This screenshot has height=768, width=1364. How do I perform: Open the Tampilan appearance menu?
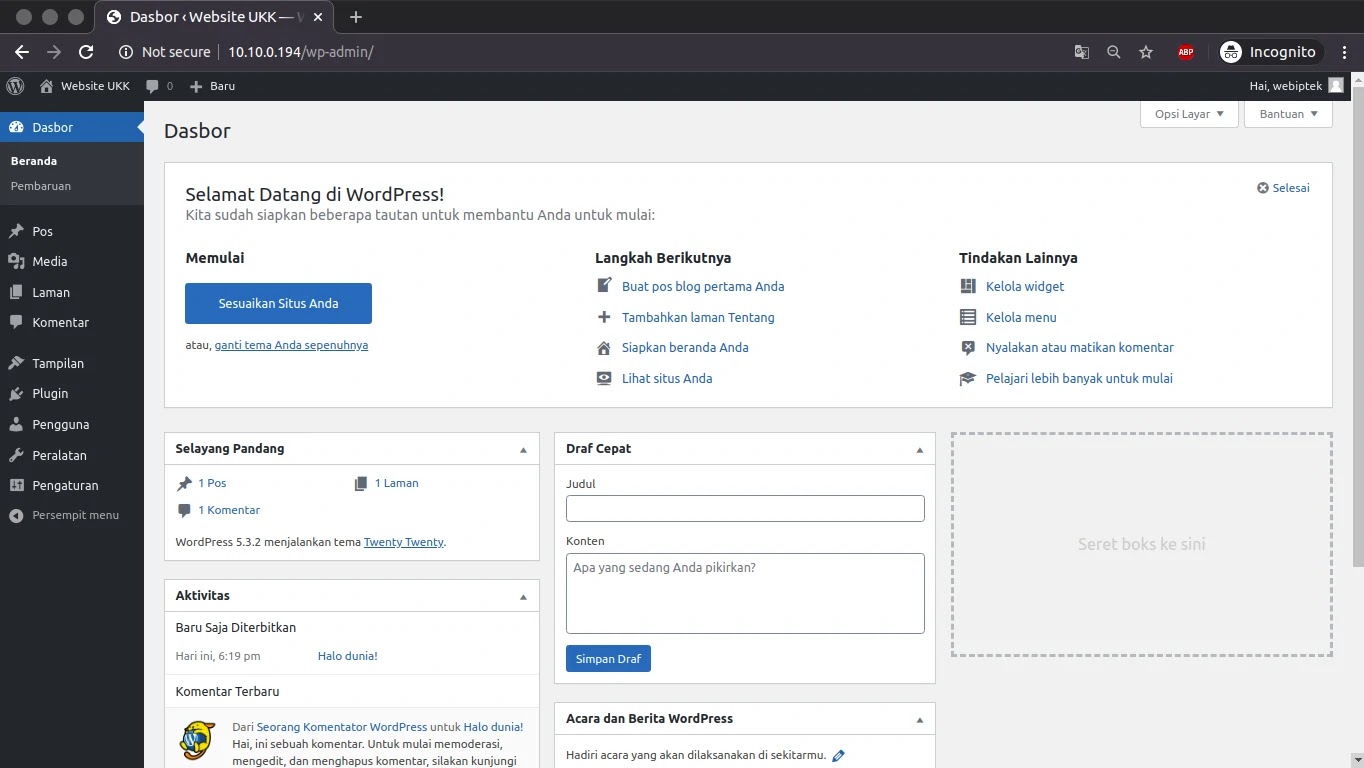tap(72, 363)
